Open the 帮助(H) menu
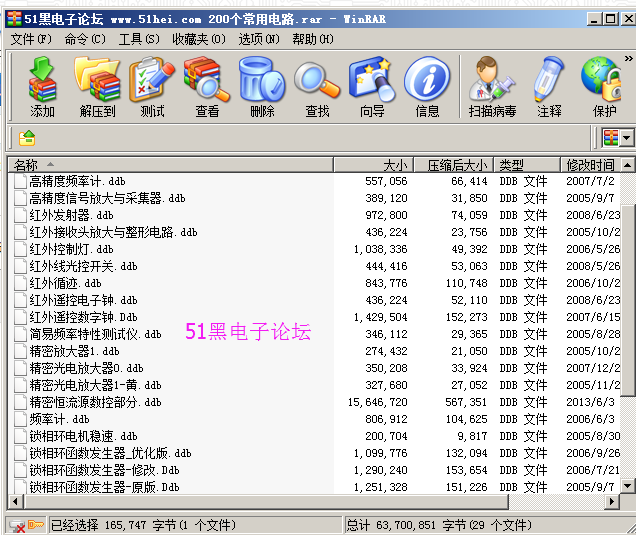Viewport: 636px width, 535px height. point(313,39)
